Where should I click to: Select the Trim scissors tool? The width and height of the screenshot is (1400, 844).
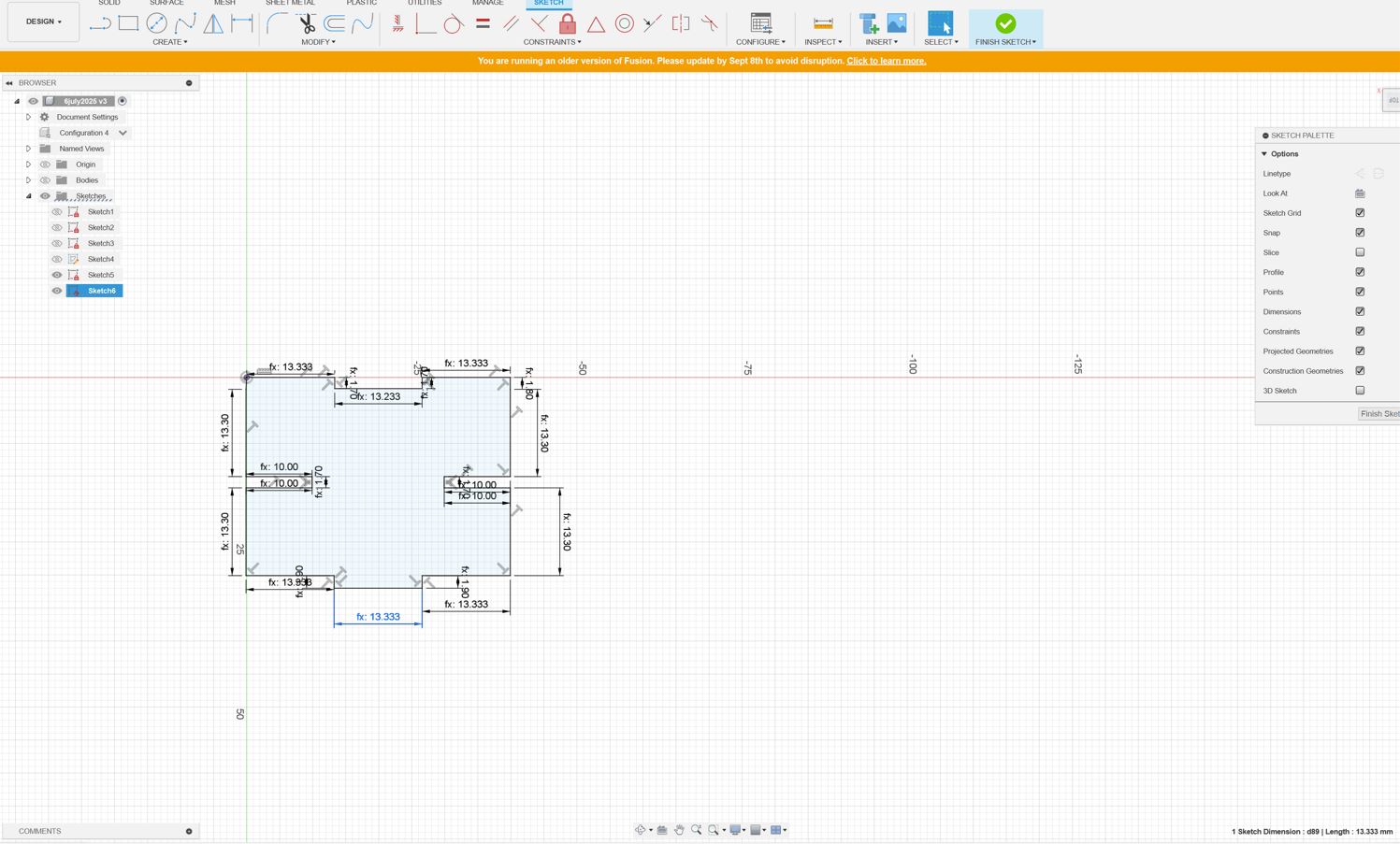[306, 23]
